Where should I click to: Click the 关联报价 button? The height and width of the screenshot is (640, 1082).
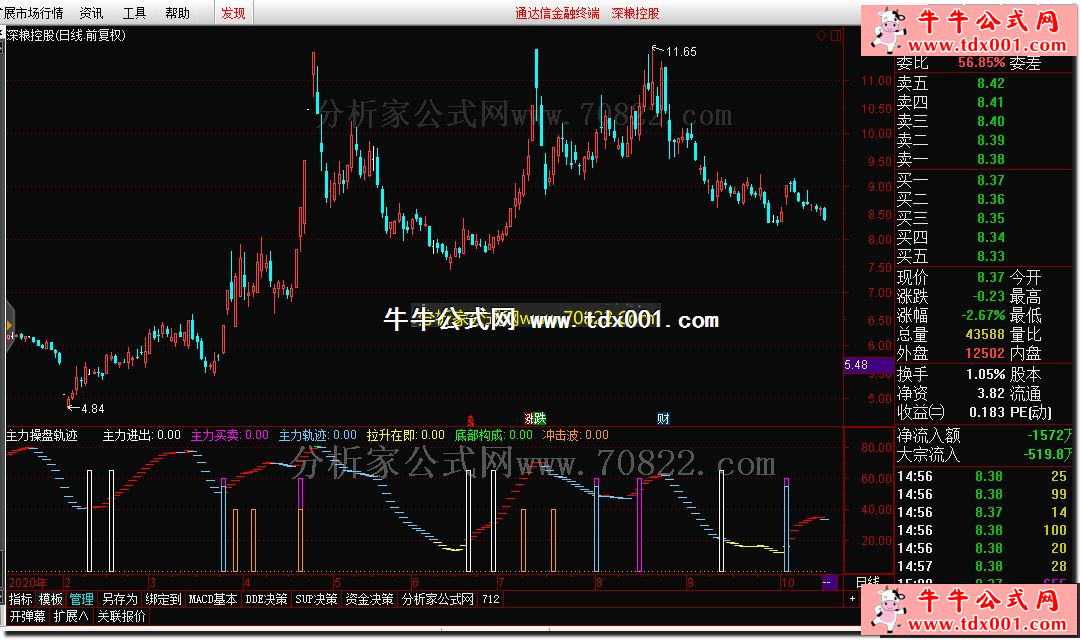[121, 616]
